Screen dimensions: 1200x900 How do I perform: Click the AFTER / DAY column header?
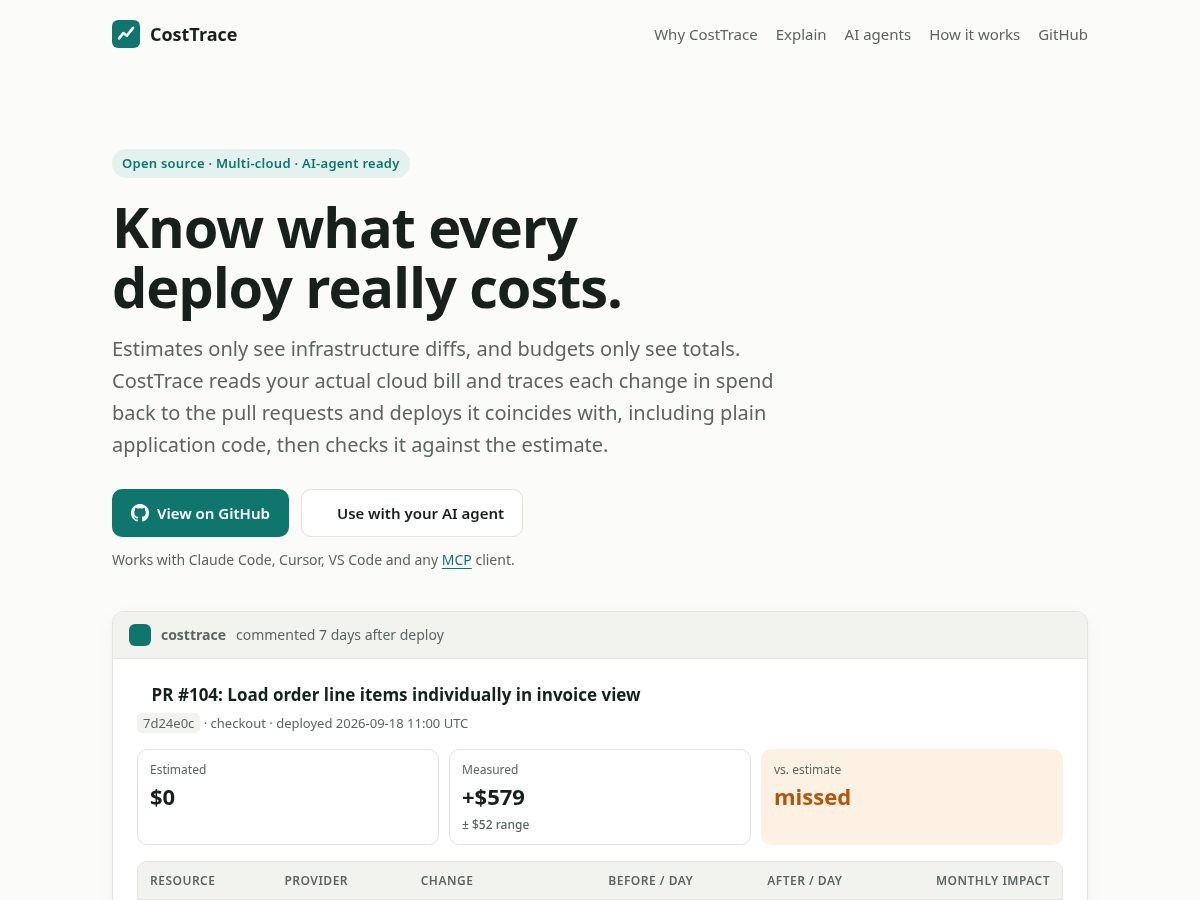tap(805, 881)
